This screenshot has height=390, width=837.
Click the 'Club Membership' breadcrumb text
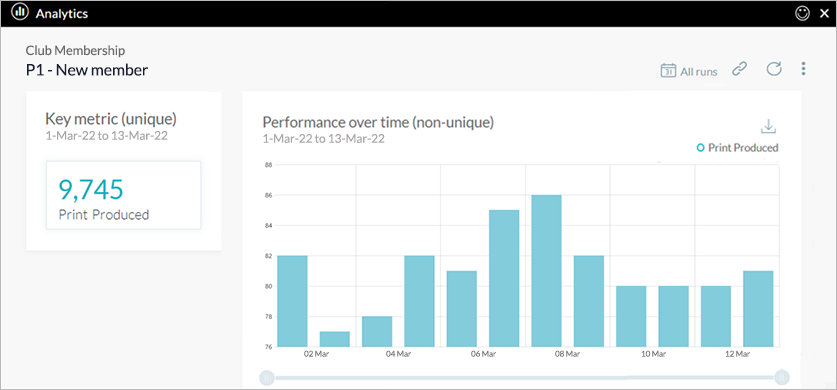(76, 51)
